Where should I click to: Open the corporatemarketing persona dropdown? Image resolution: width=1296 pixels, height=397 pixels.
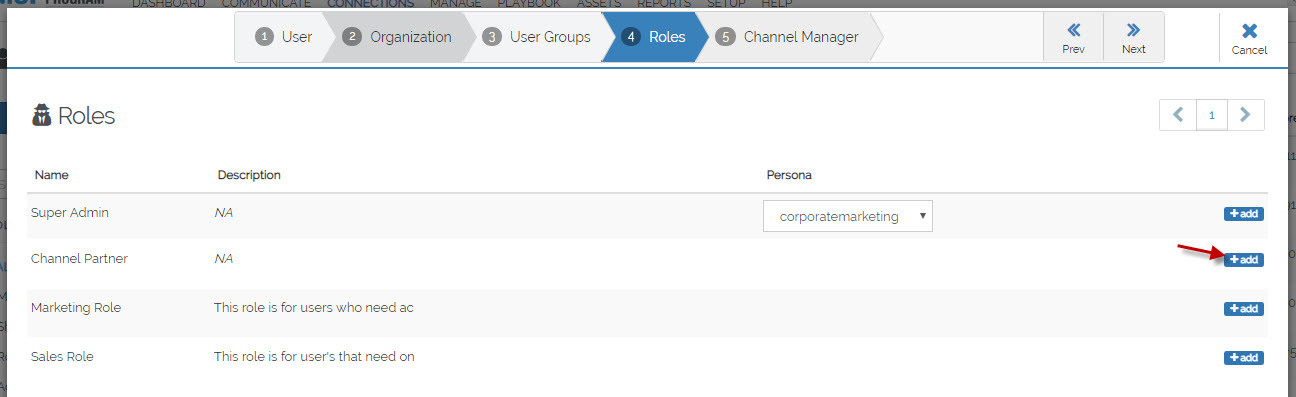click(848, 215)
